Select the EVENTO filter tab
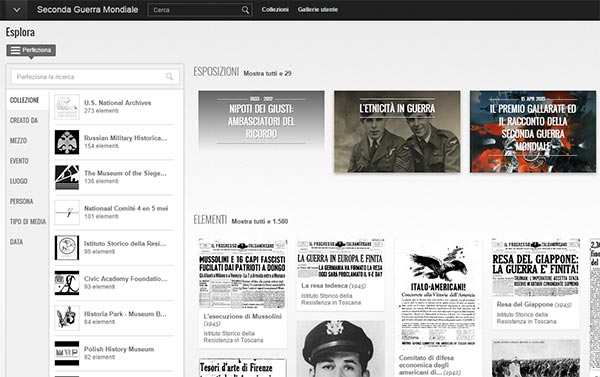The height and width of the screenshot is (377, 600). (x=19, y=161)
